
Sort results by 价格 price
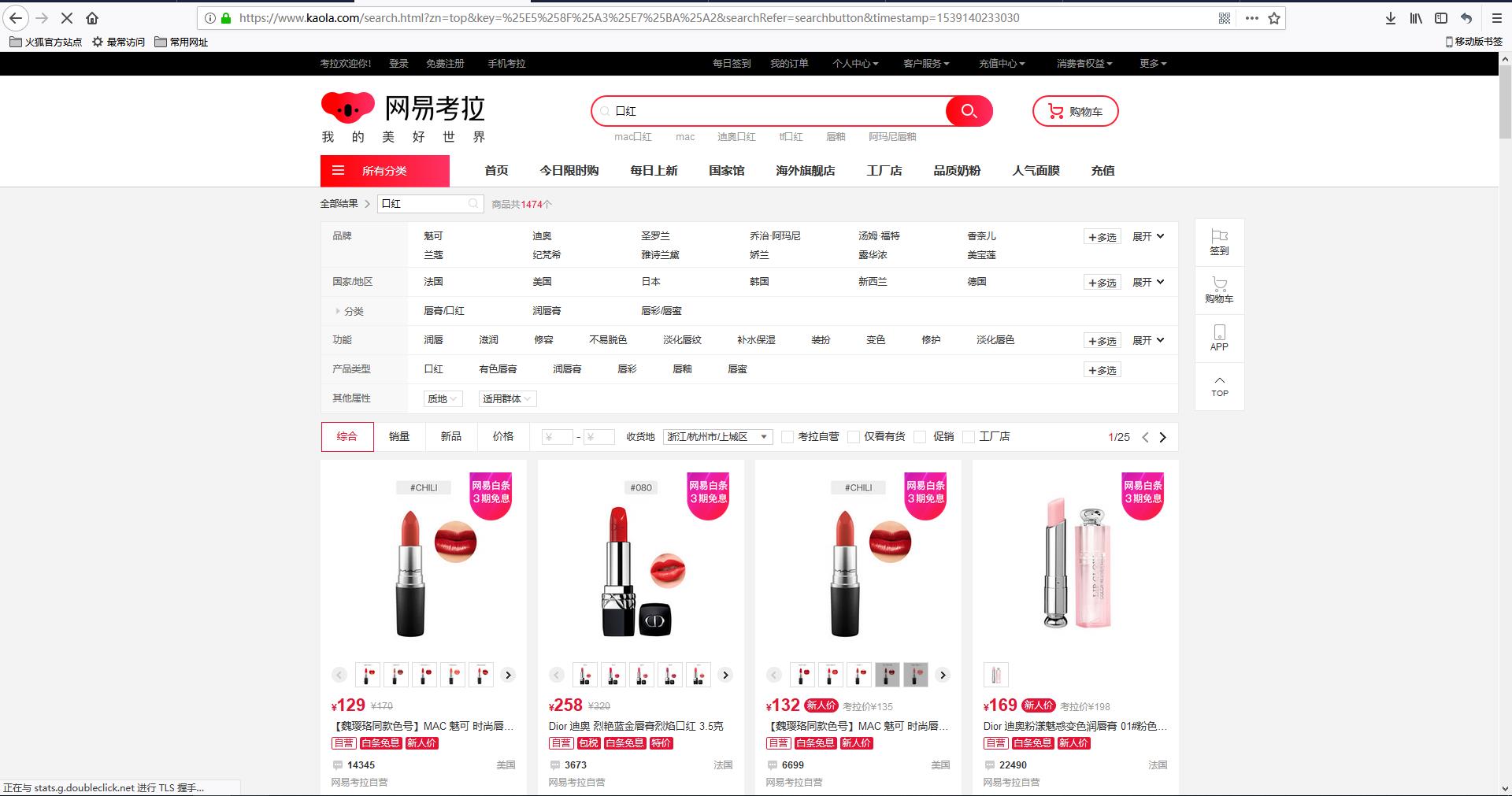click(x=503, y=437)
